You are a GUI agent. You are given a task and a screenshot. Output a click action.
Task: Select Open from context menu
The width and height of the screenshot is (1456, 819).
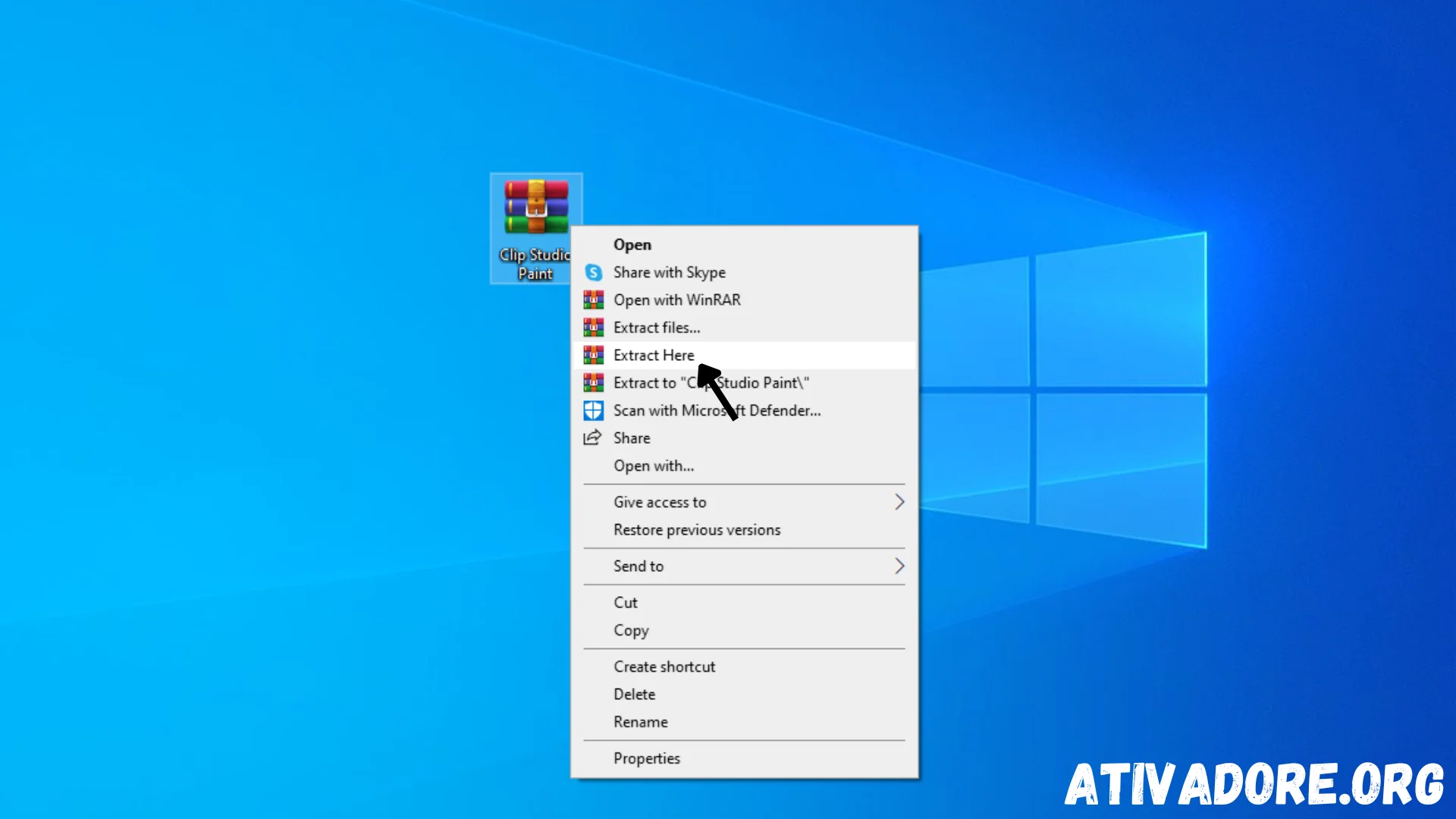(x=632, y=244)
